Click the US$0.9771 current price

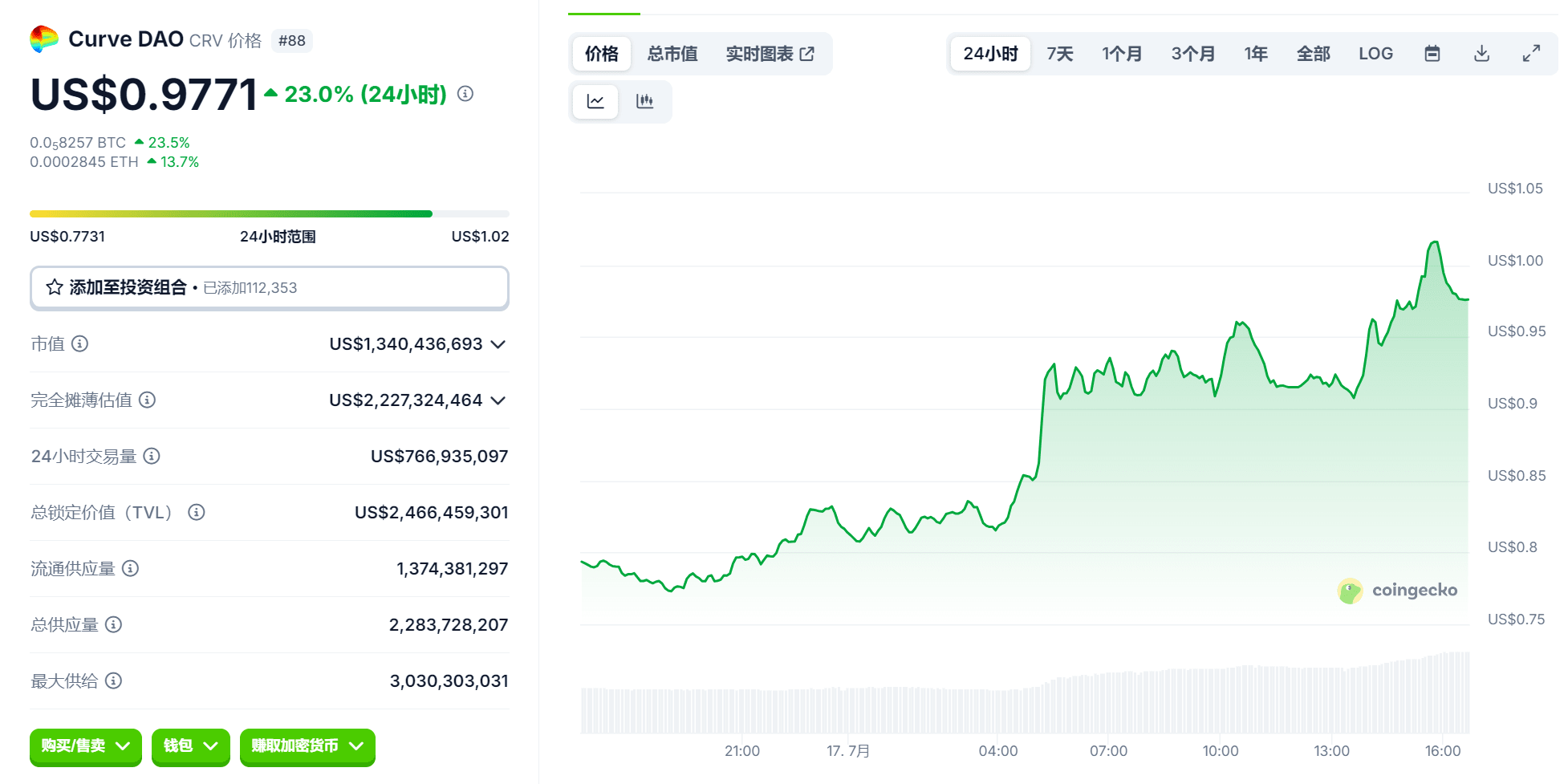coord(144,95)
